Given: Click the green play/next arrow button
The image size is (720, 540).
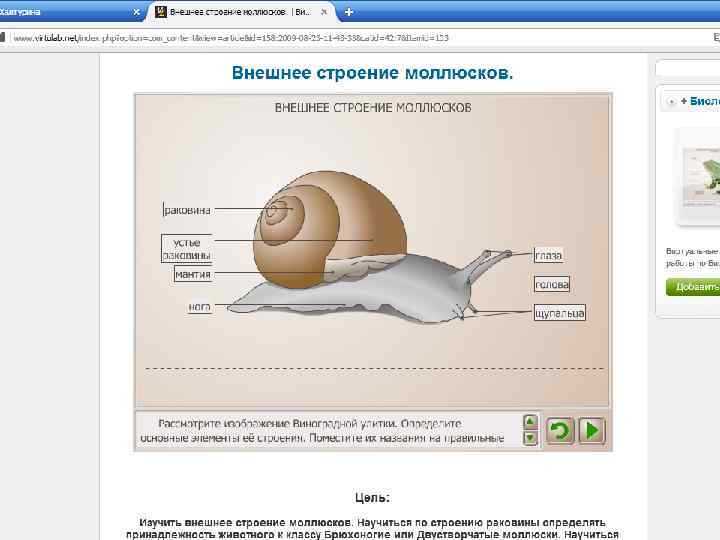Looking at the screenshot, I should (592, 431).
